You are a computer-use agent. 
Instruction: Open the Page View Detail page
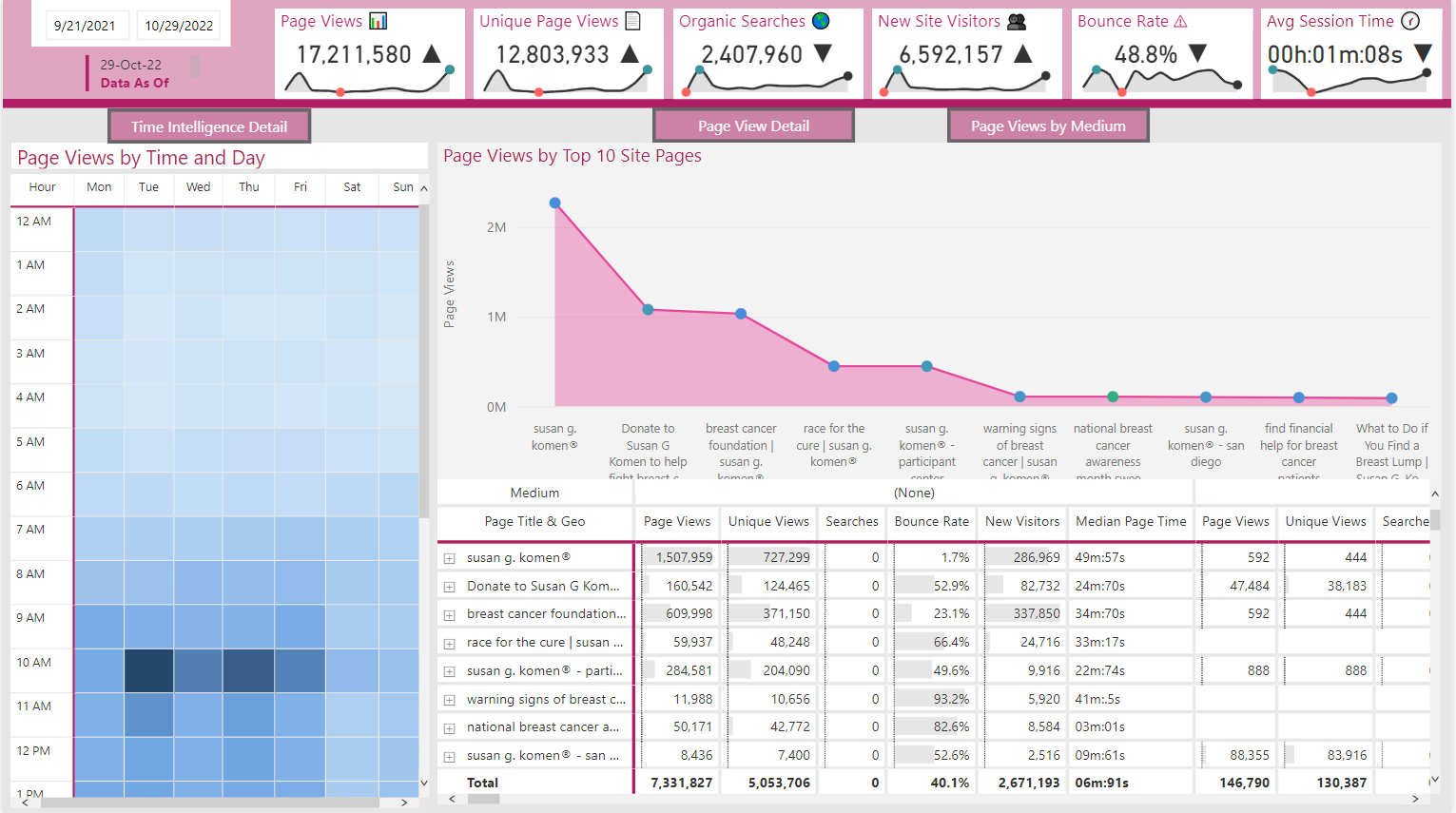click(x=753, y=126)
